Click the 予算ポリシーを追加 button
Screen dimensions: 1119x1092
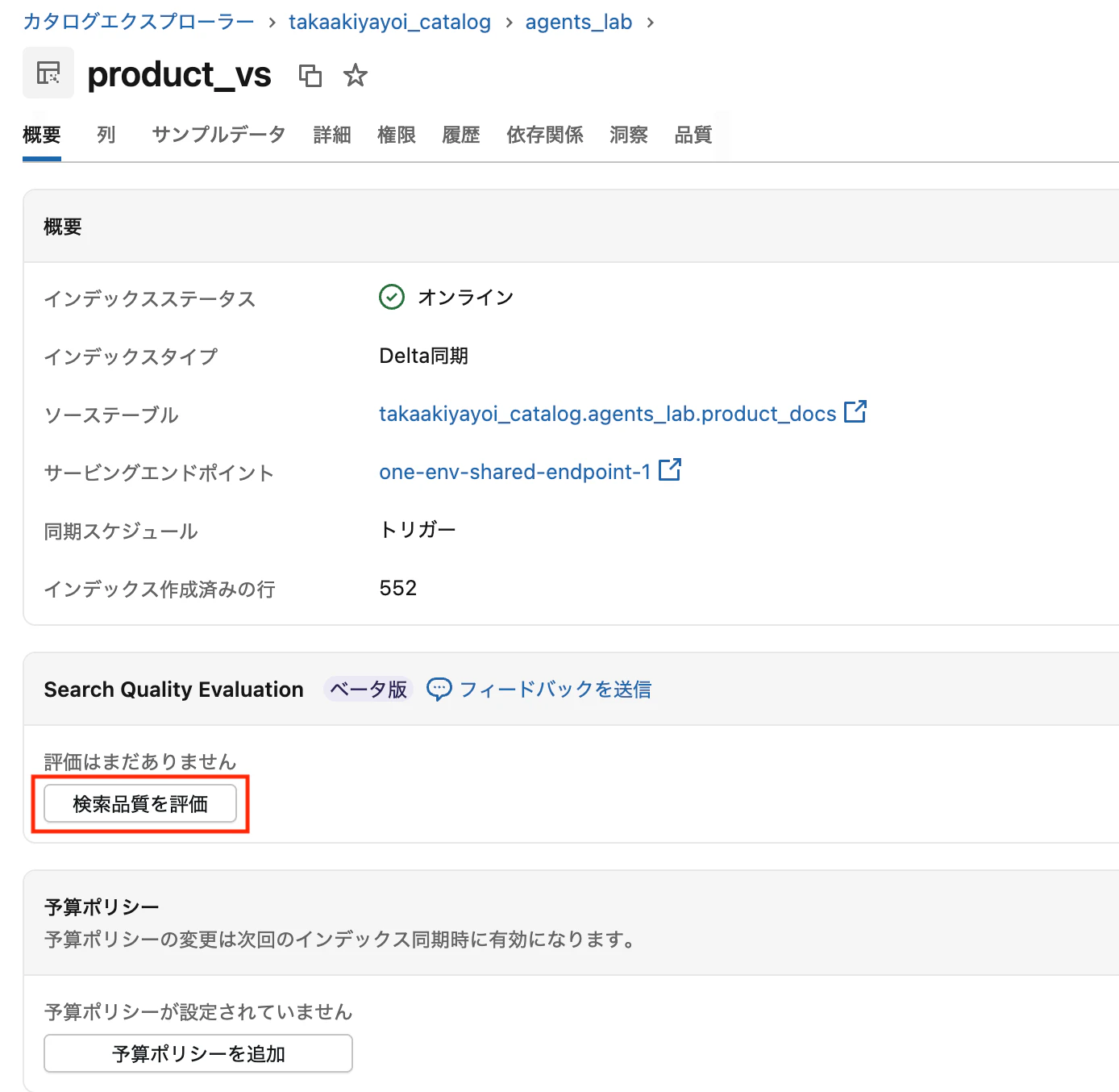tap(198, 1052)
